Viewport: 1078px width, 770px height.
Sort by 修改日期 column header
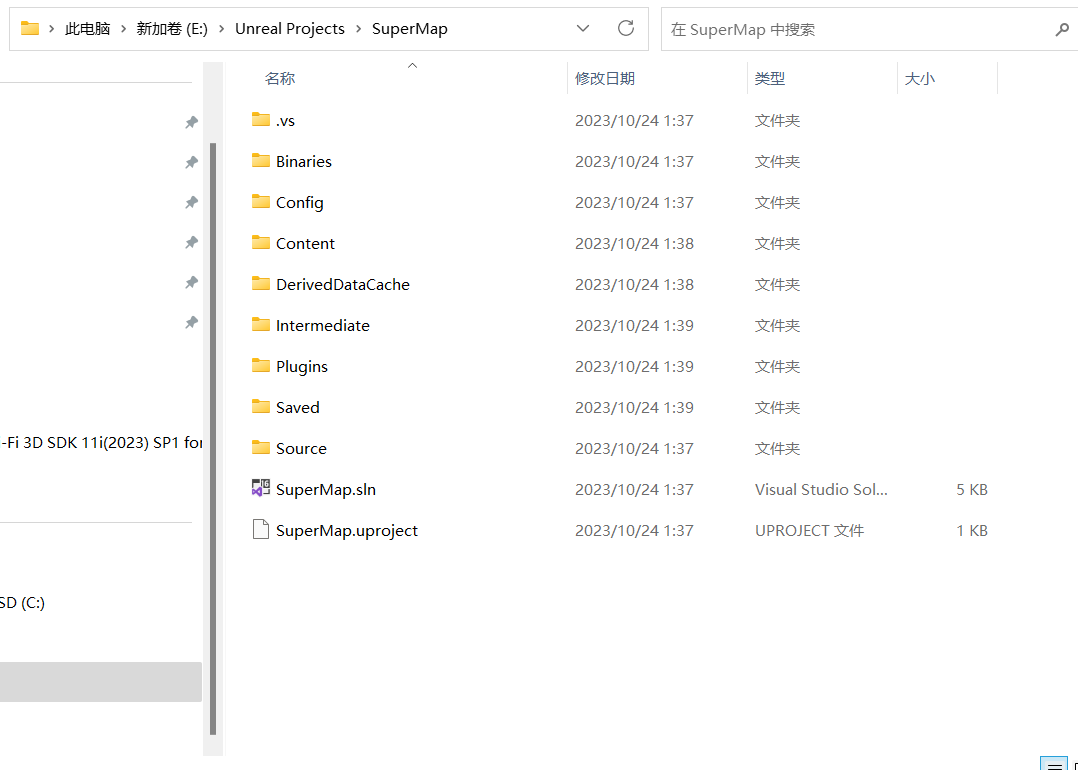point(605,78)
